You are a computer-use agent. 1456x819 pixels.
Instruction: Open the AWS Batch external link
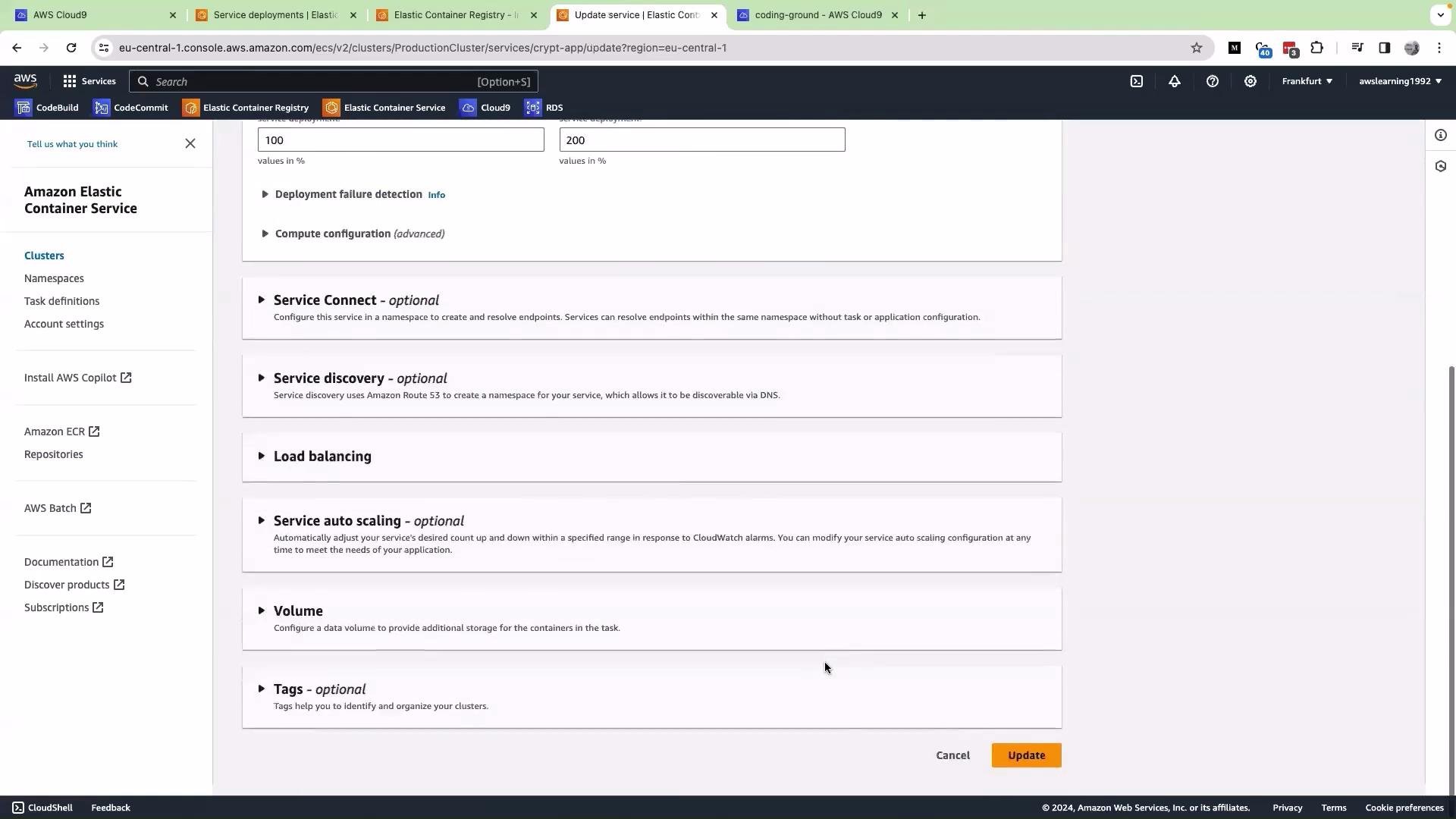(58, 508)
